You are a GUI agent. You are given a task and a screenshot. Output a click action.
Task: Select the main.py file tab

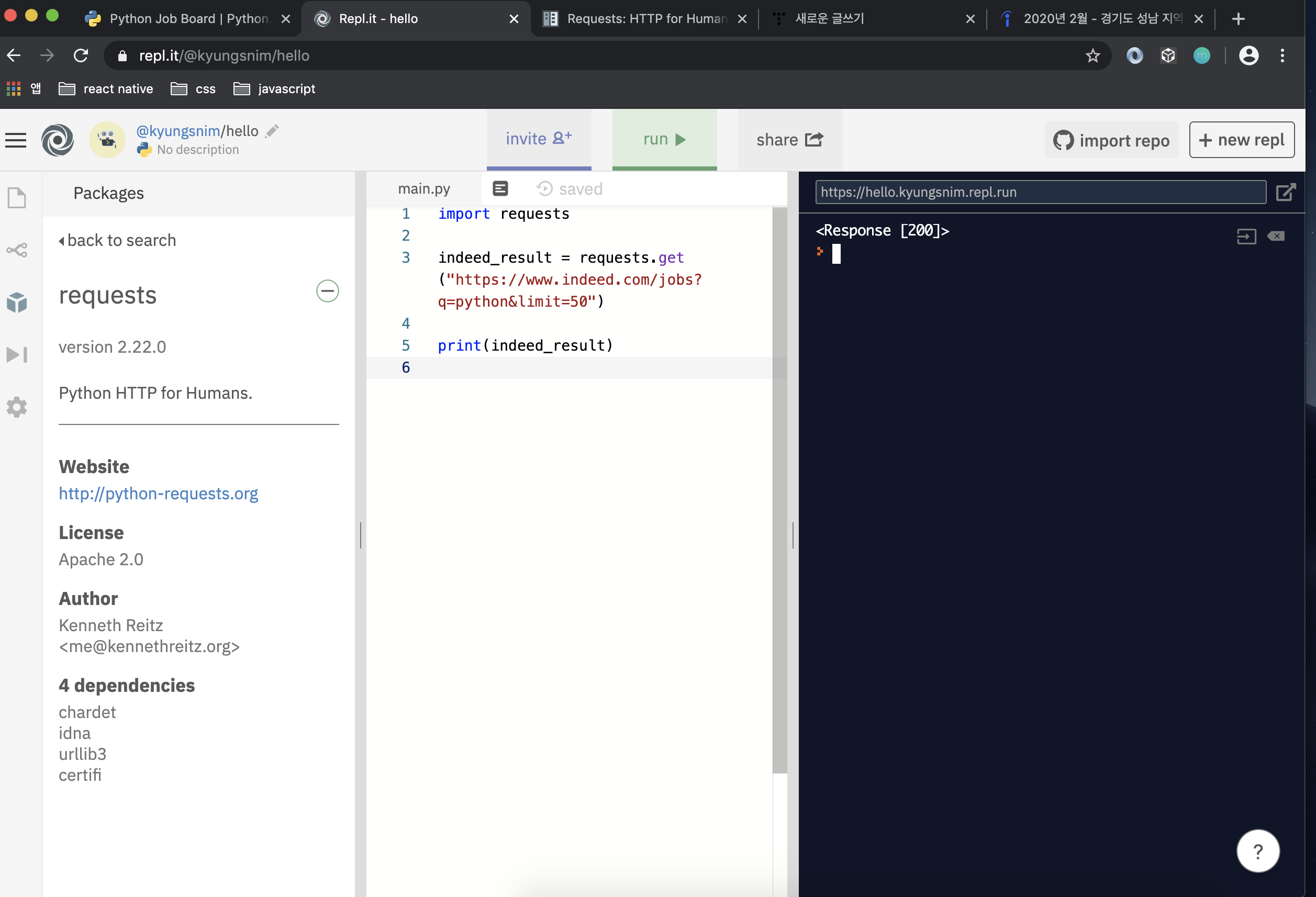[423, 188]
